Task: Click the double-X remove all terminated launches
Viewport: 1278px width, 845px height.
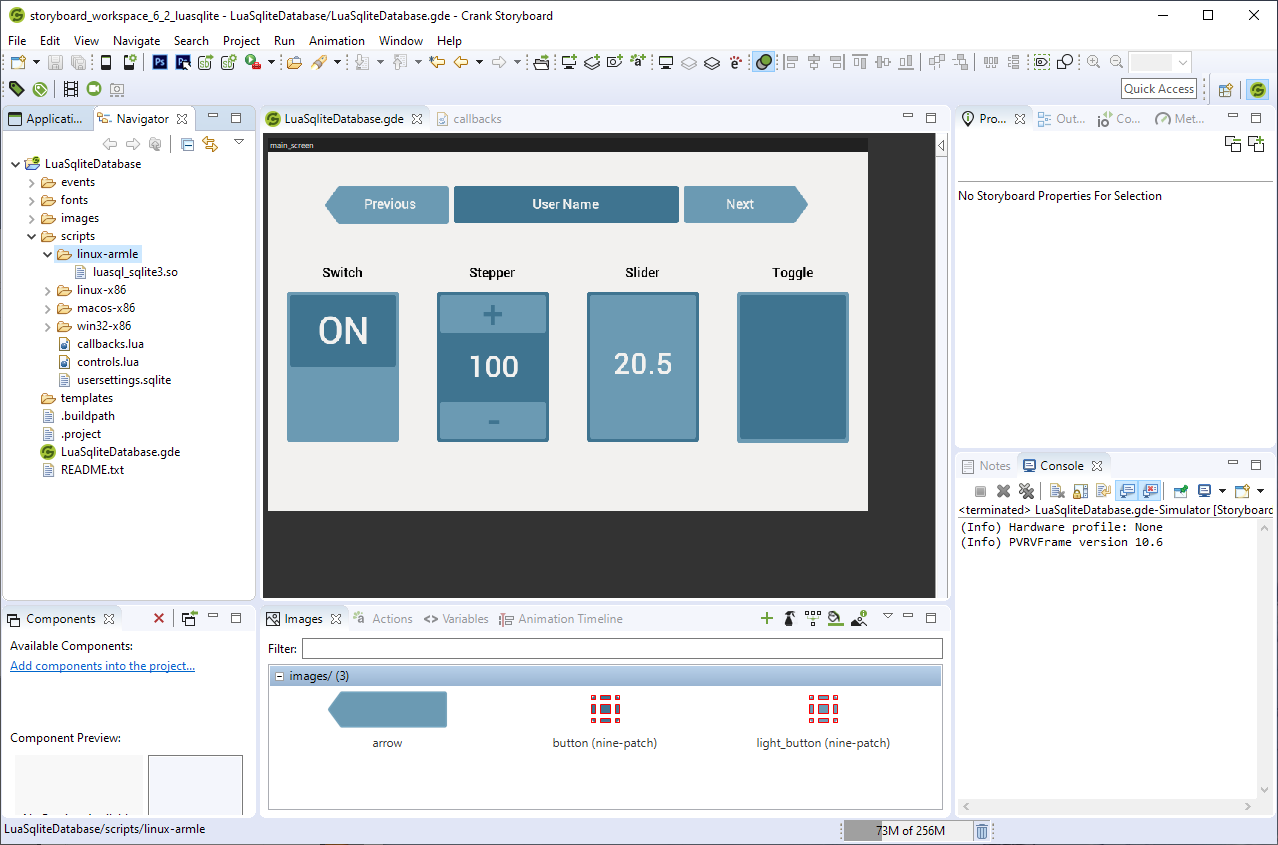Action: (1026, 491)
